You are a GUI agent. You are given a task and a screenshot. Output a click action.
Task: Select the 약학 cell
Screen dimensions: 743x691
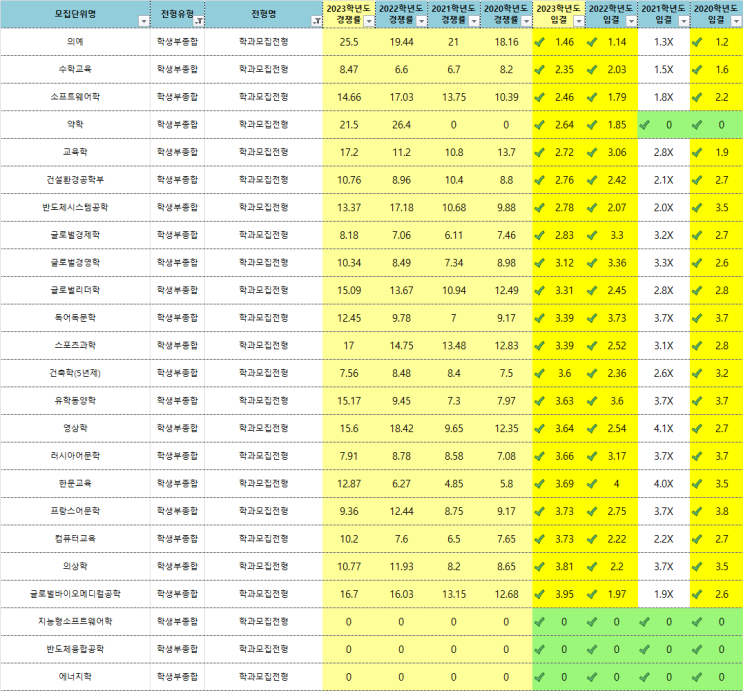(x=75, y=125)
